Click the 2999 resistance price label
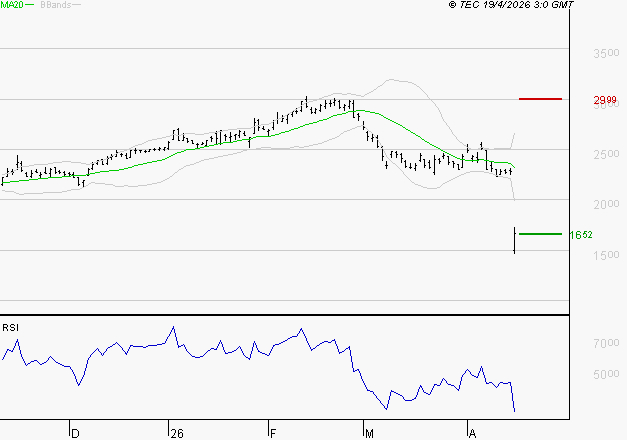Viewport: 627px width, 440px height. pyautogui.click(x=606, y=101)
